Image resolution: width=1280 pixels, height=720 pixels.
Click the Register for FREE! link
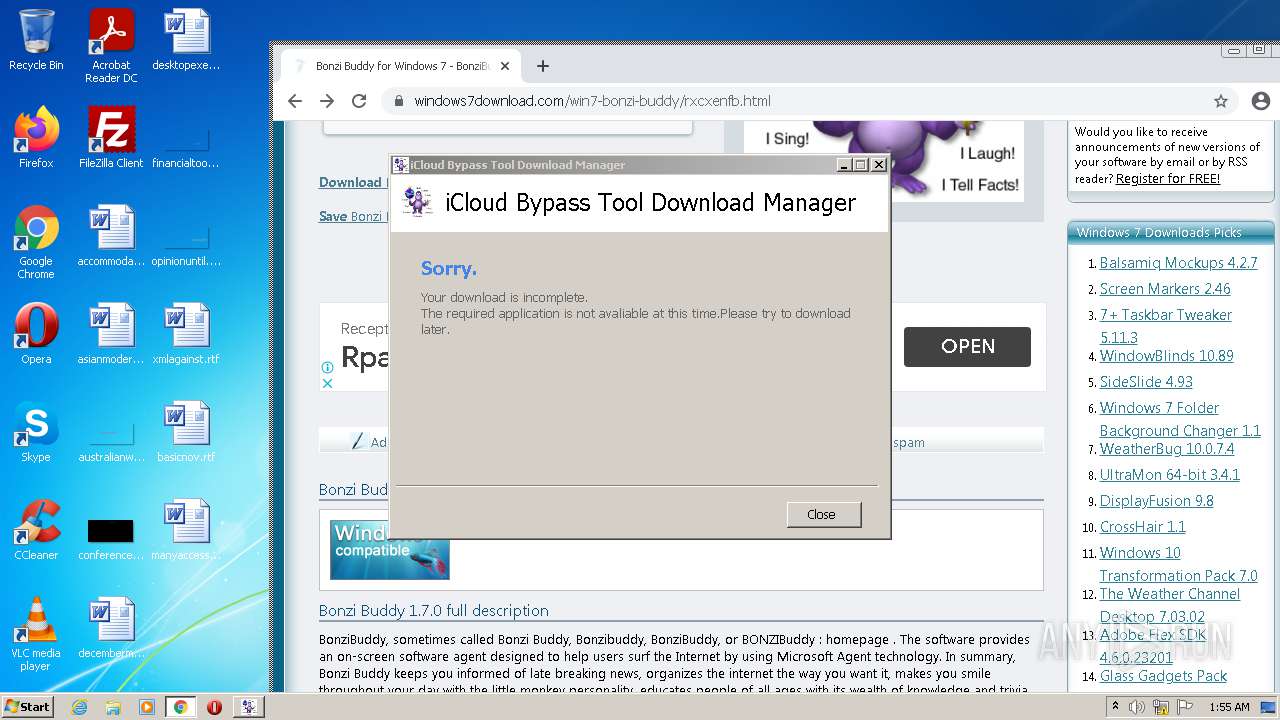pyautogui.click(x=1168, y=179)
